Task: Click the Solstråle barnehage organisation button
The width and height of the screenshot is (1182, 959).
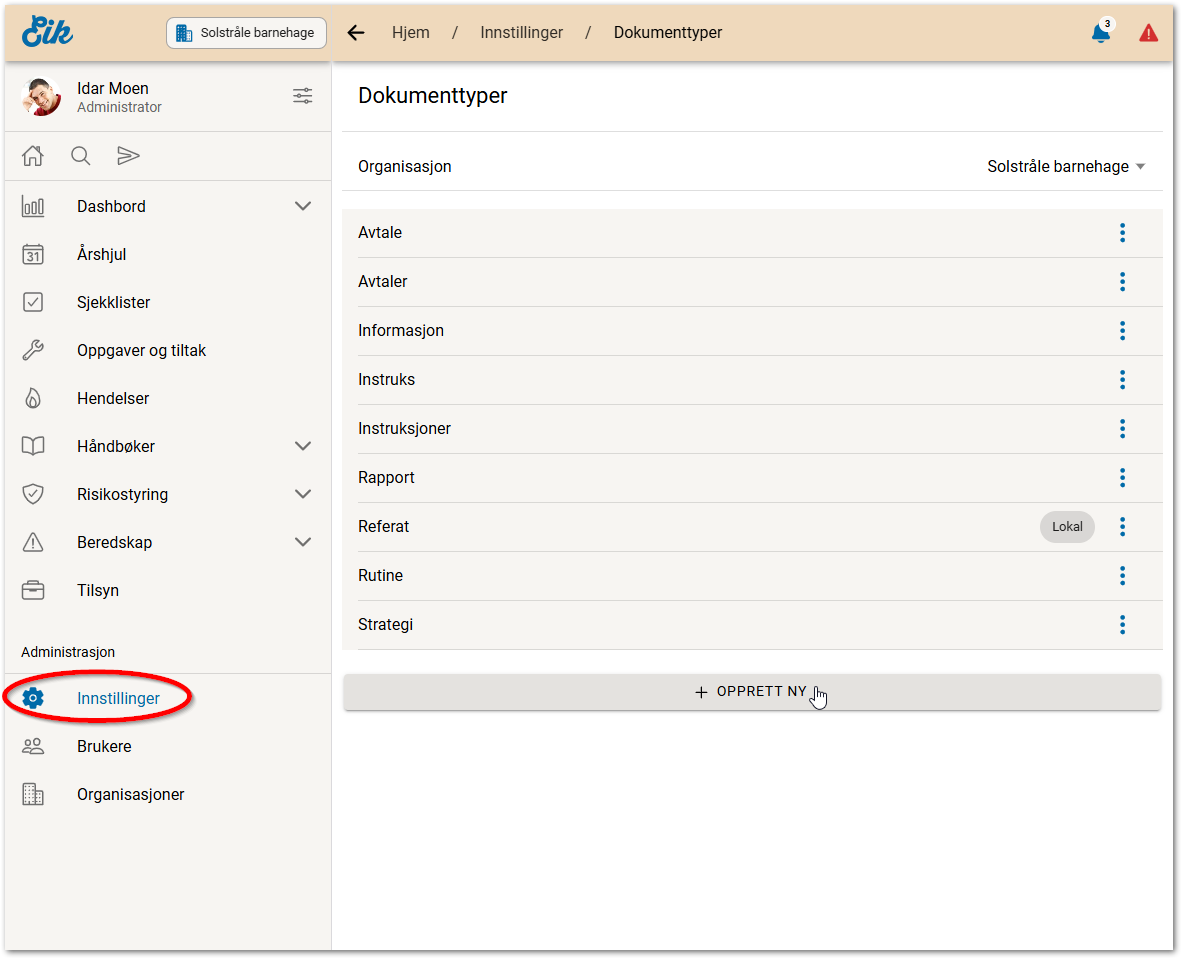Action: pyautogui.click(x=246, y=33)
